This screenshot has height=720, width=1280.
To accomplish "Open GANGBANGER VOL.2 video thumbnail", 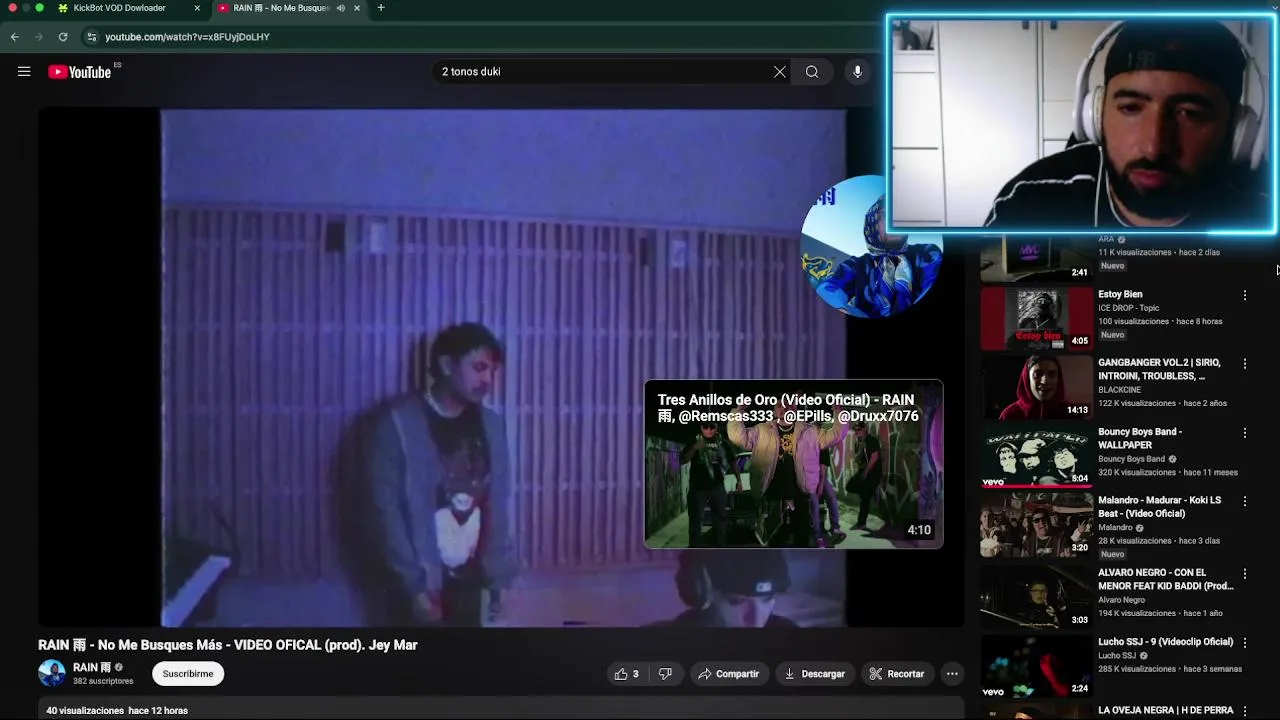I will coord(1036,388).
